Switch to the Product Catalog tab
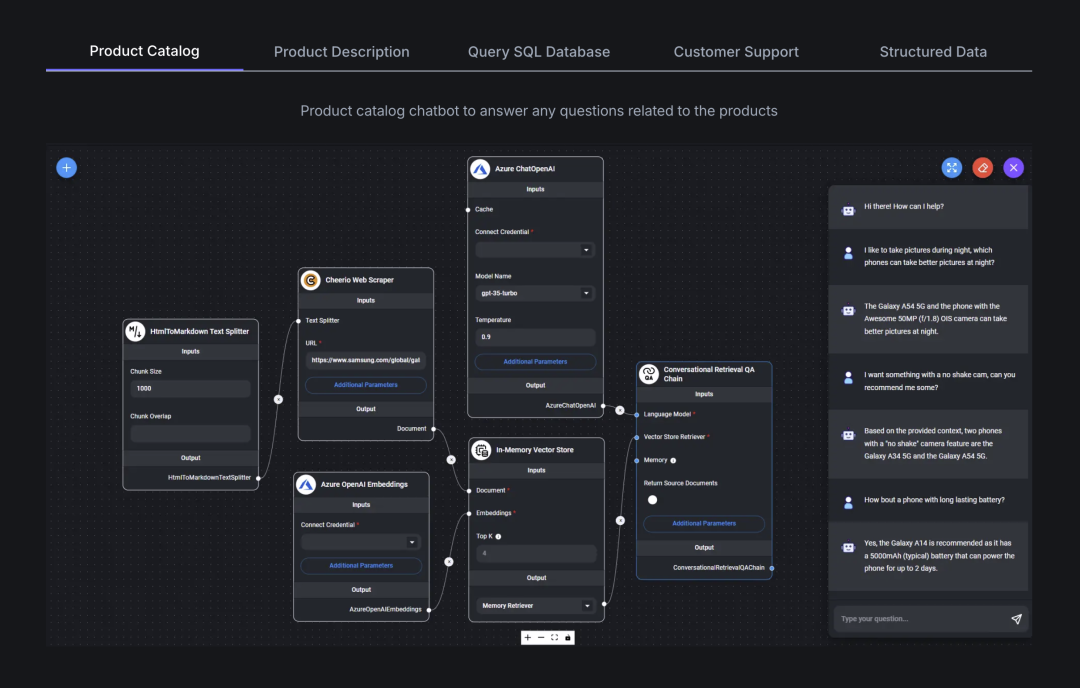Screen dimensions: 1080x688 tap(145, 51)
